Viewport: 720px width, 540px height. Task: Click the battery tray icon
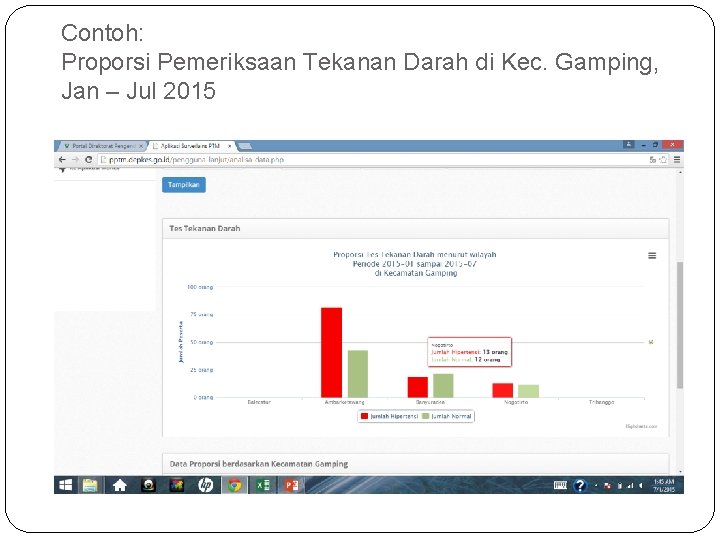point(619,486)
